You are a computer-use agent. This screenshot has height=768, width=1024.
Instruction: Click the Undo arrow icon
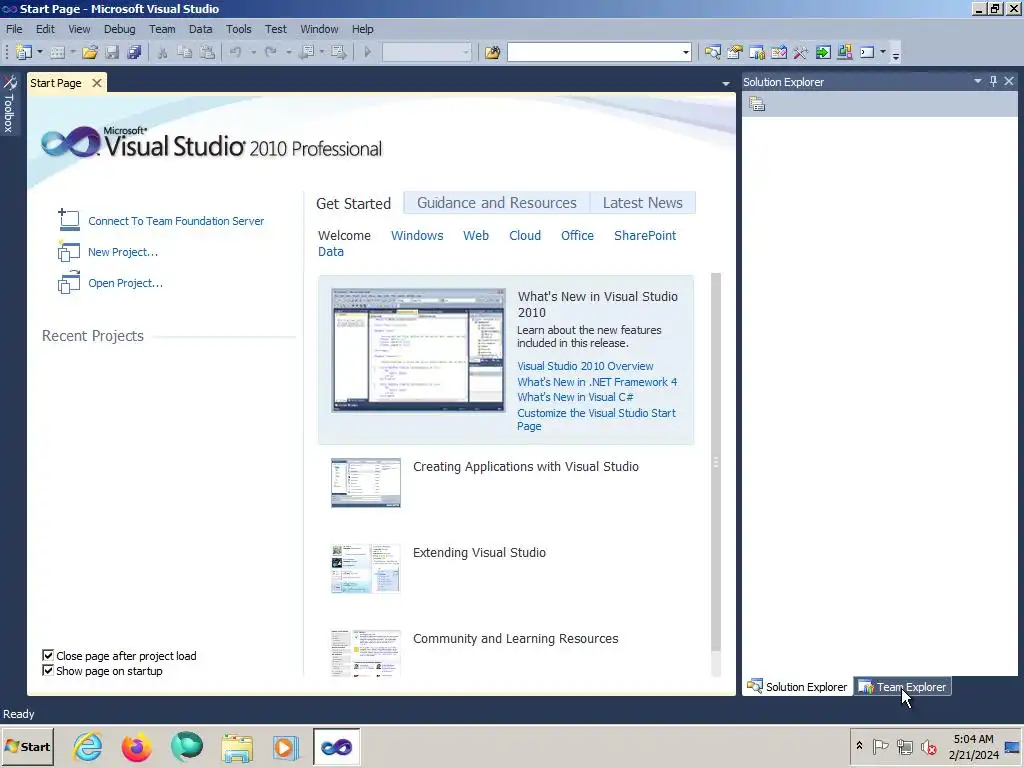click(236, 52)
